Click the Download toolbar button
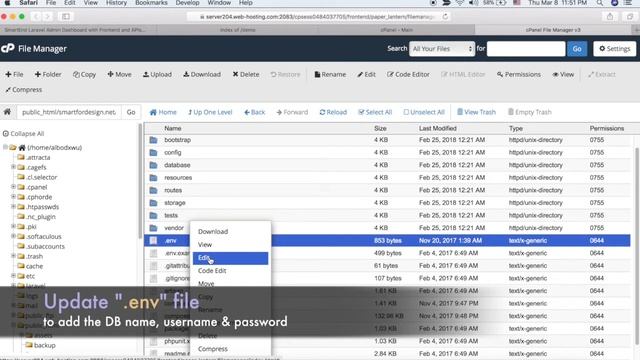 point(202,74)
